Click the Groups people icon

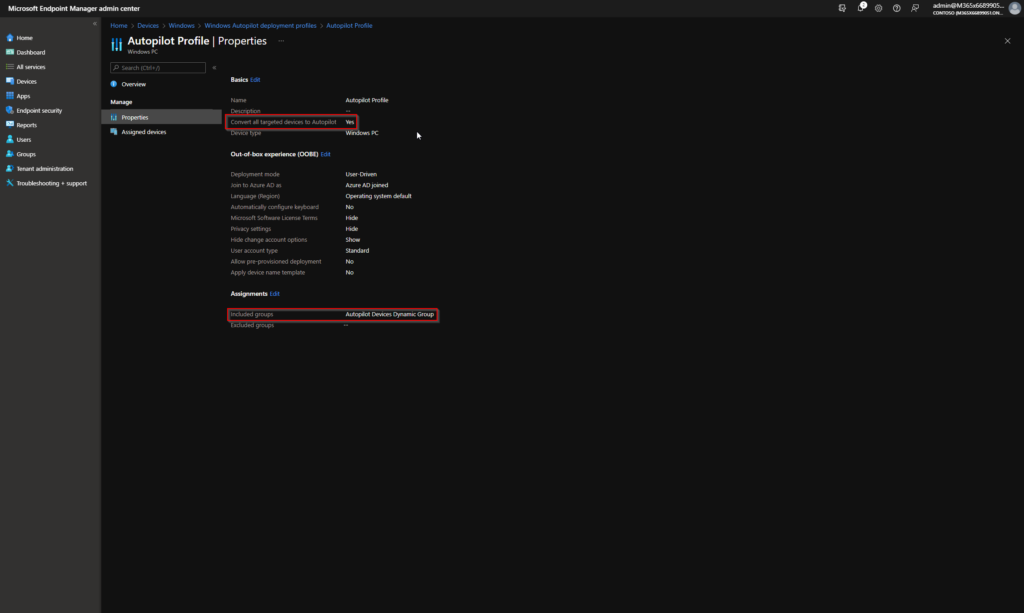[10, 154]
